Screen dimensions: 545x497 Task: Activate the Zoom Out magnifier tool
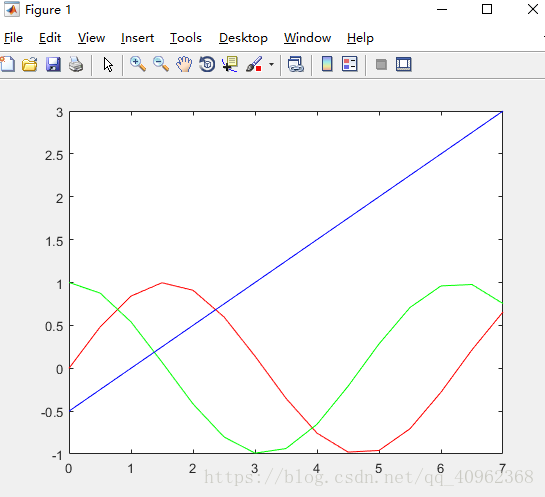[161, 64]
